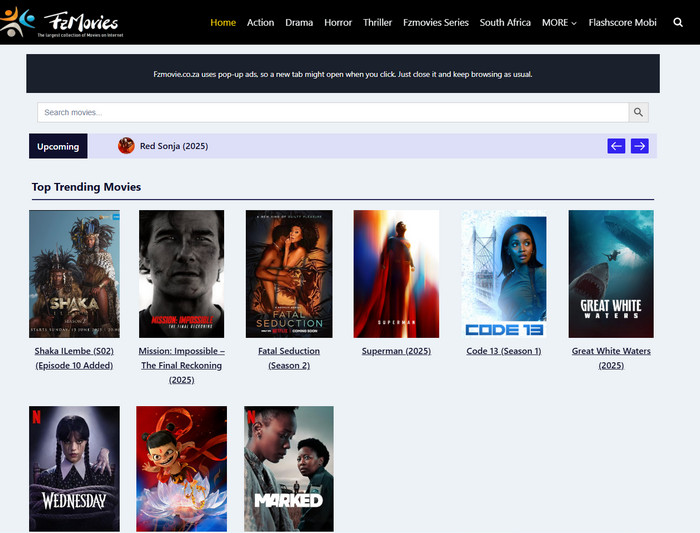Viewport: 700px width, 533px height.
Task: Show previous upcoming movie with left arrow
Action: click(616, 146)
